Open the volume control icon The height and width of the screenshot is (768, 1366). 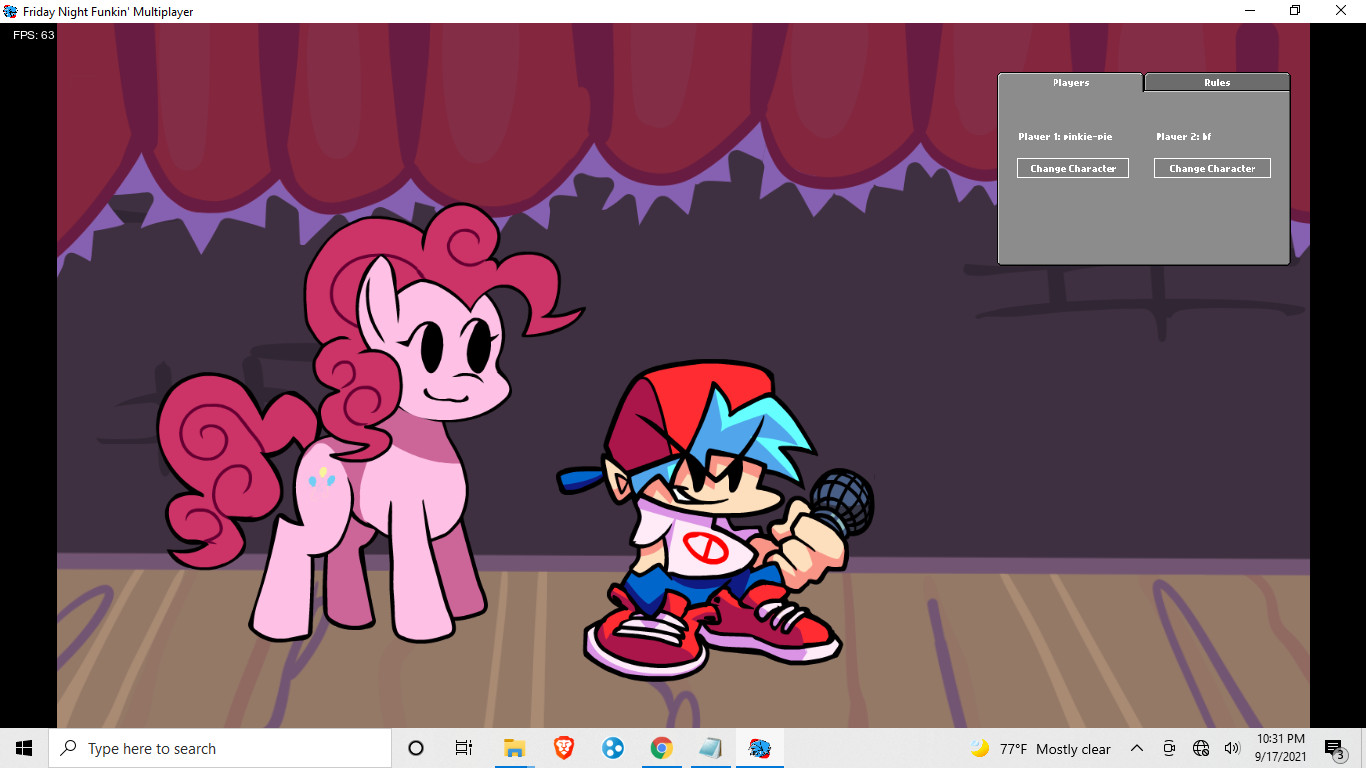pos(1232,748)
